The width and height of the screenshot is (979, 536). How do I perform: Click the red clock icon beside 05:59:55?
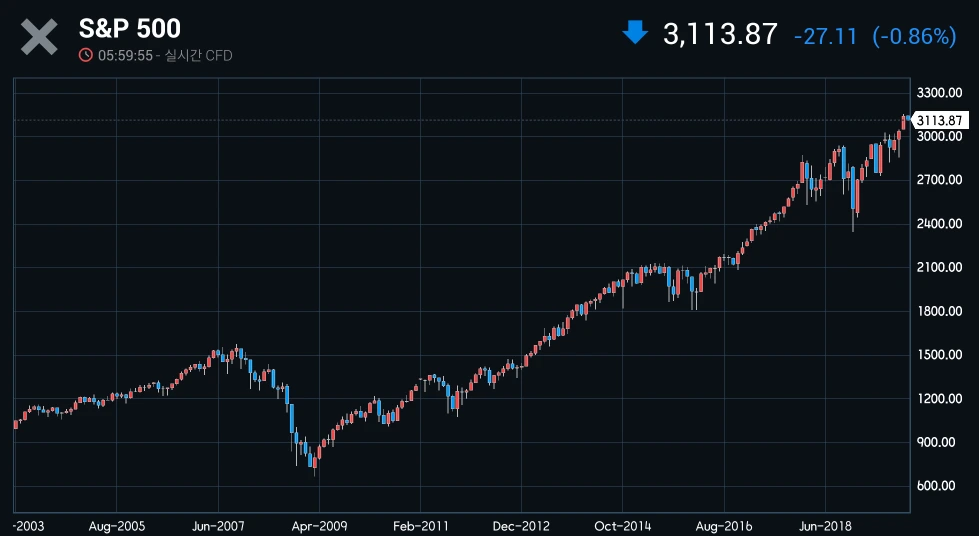pyautogui.click(x=86, y=56)
